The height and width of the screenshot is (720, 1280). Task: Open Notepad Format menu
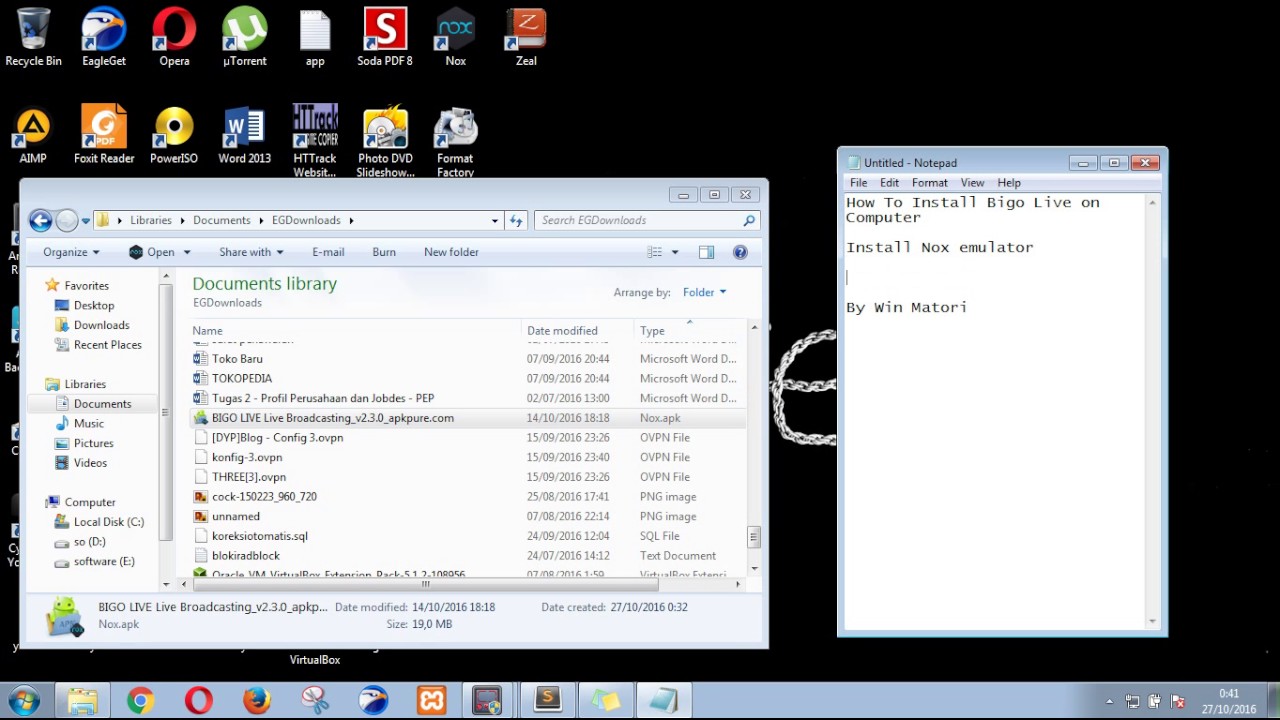pyautogui.click(x=929, y=183)
